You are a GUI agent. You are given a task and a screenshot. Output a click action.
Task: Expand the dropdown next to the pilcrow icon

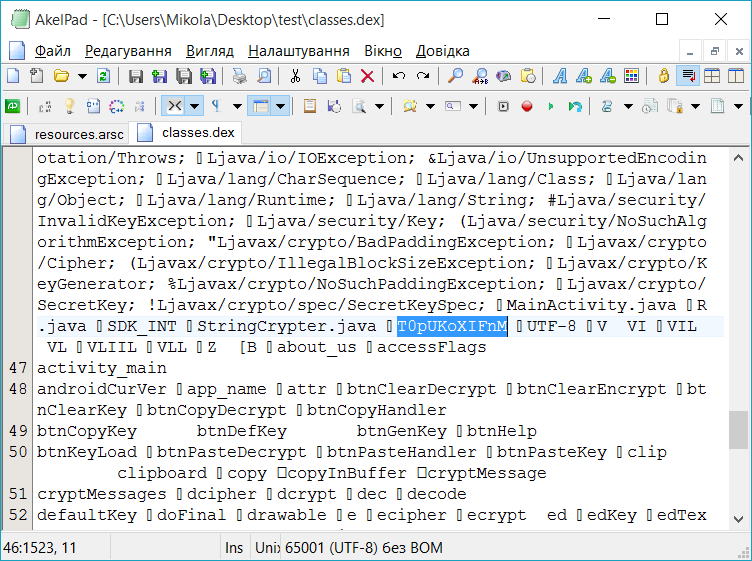[x=237, y=106]
